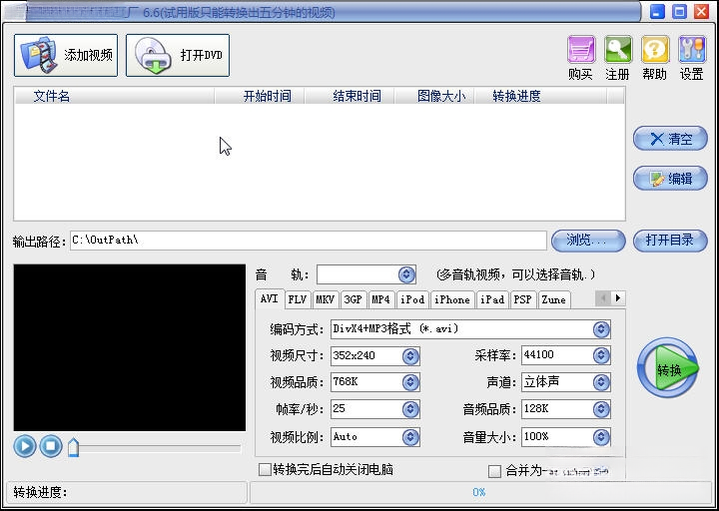Minimize the converter window
Screen dimensions: 719x511
click(658, 11)
